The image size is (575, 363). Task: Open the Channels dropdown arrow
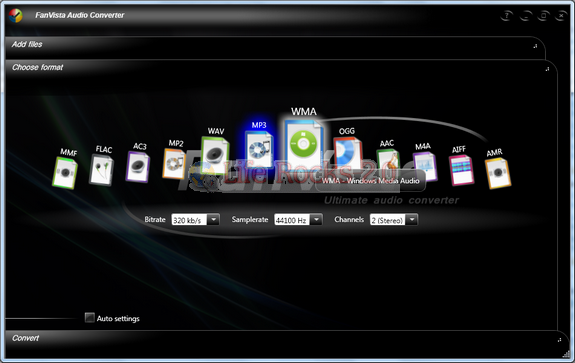(x=412, y=220)
